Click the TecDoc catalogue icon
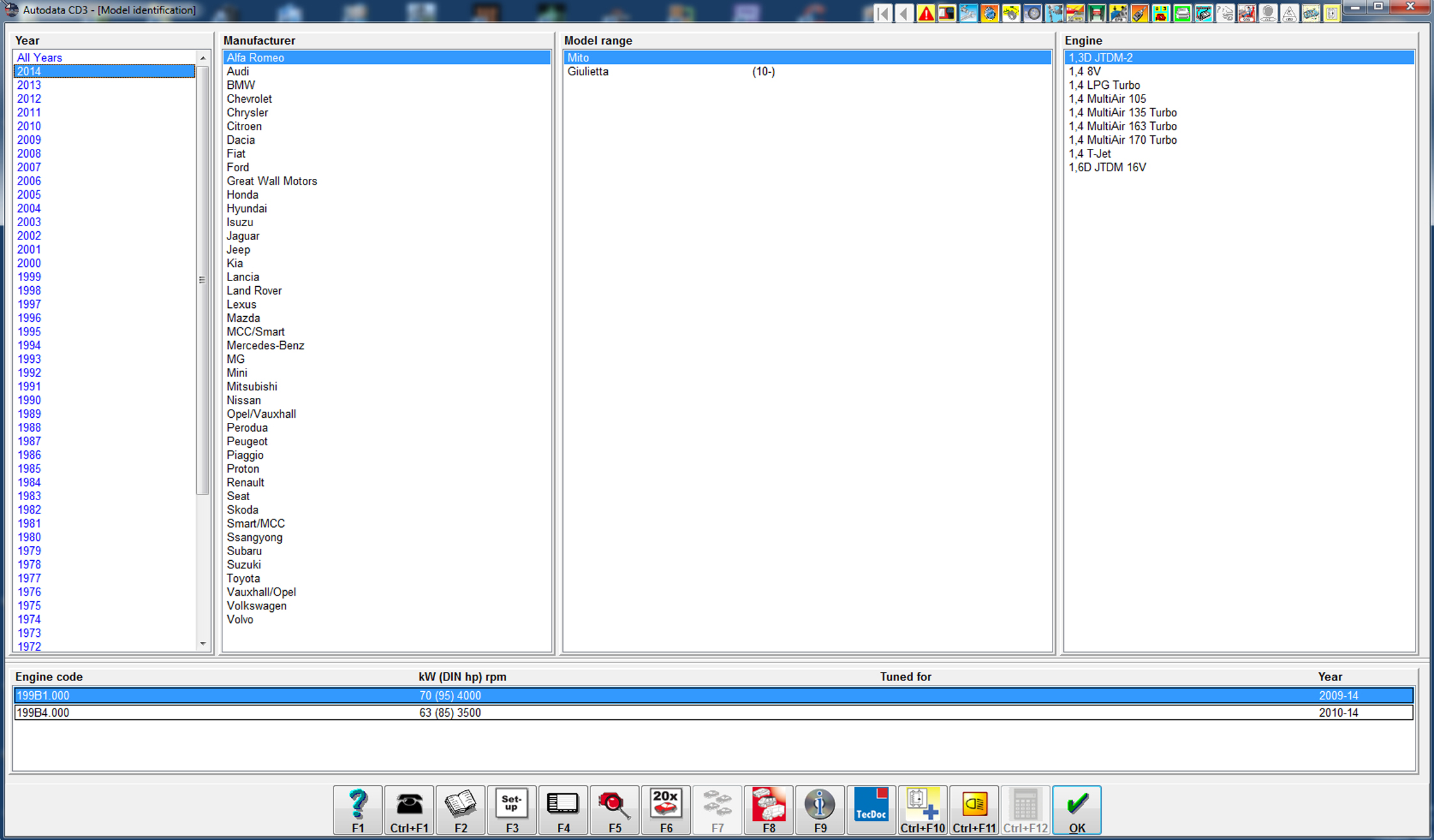The width and height of the screenshot is (1434, 840). pos(871,809)
